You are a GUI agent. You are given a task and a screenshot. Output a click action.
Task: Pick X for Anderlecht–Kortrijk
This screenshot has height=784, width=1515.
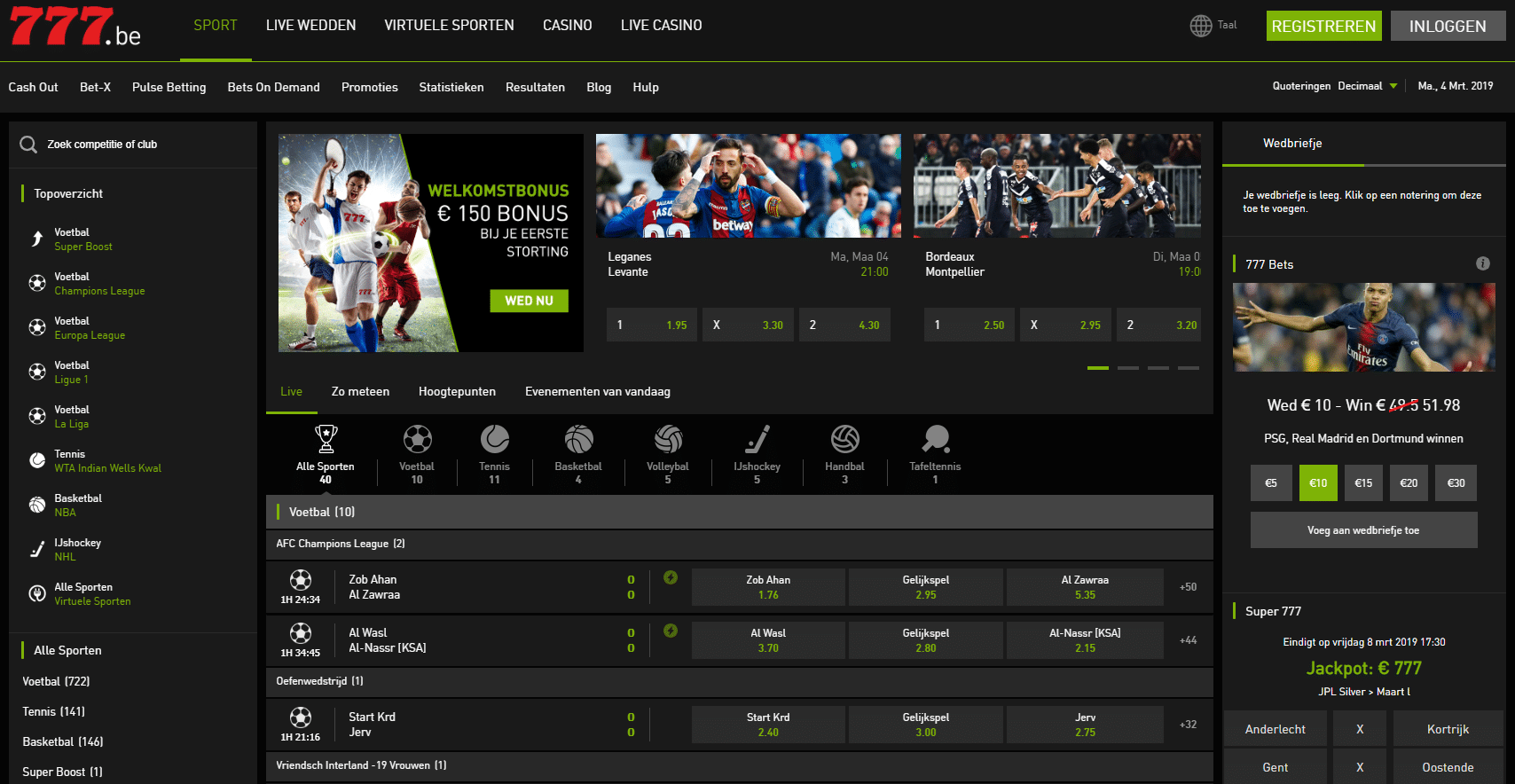coord(1360,729)
